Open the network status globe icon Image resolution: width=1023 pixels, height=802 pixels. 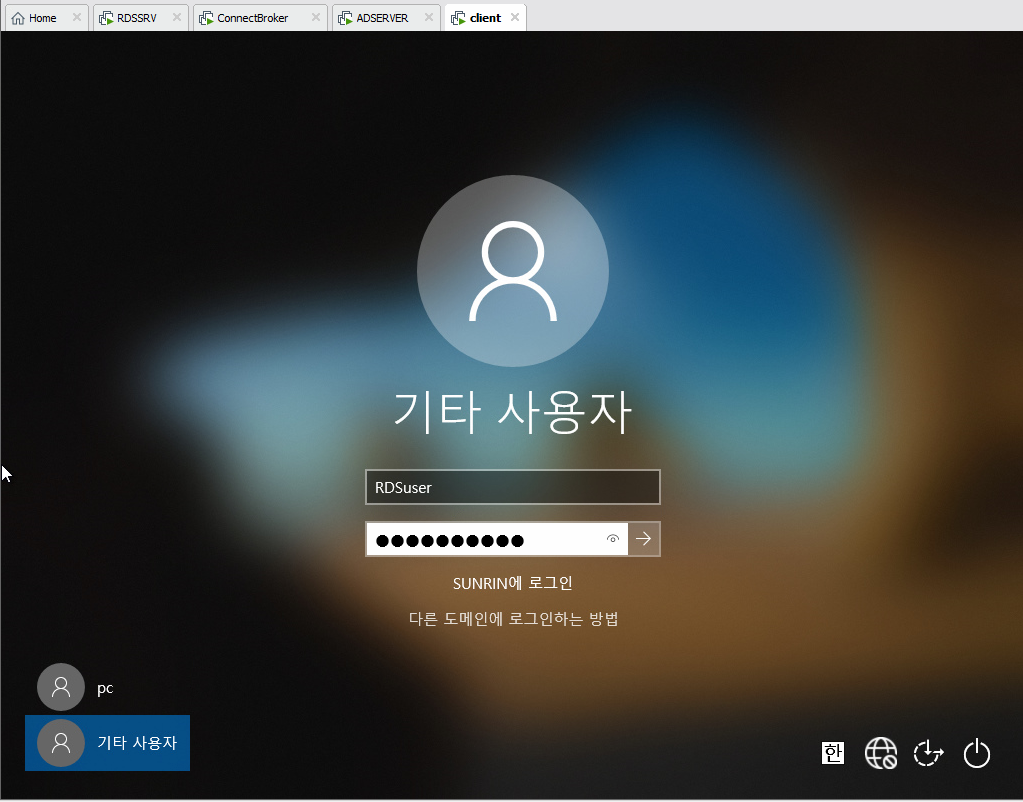point(881,753)
